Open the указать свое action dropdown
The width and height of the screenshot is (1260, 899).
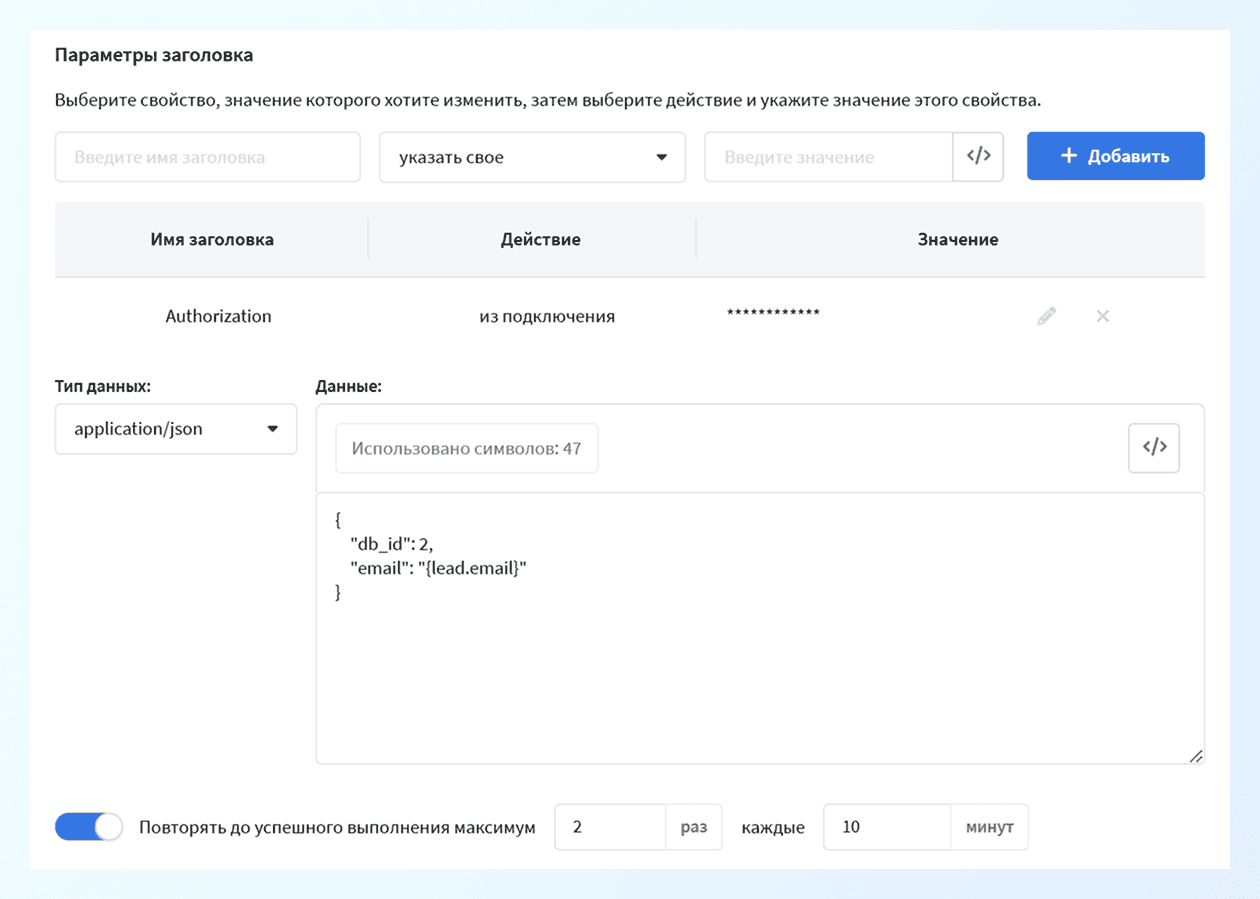click(532, 157)
